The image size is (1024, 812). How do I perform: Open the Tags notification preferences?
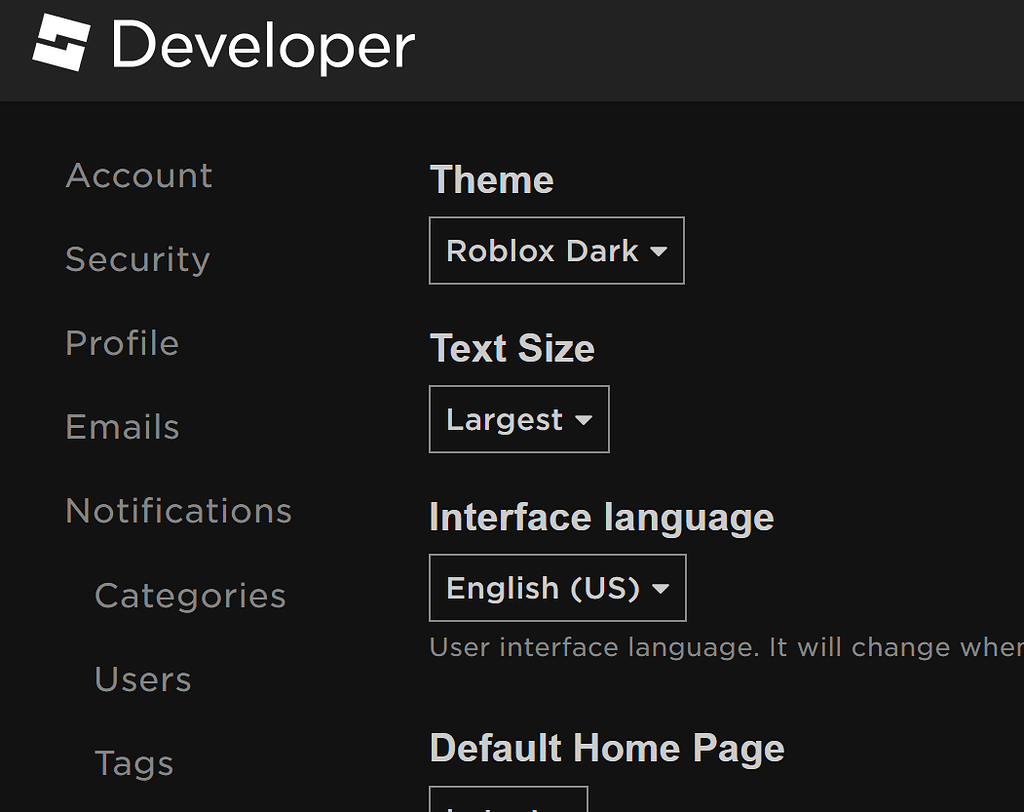134,763
